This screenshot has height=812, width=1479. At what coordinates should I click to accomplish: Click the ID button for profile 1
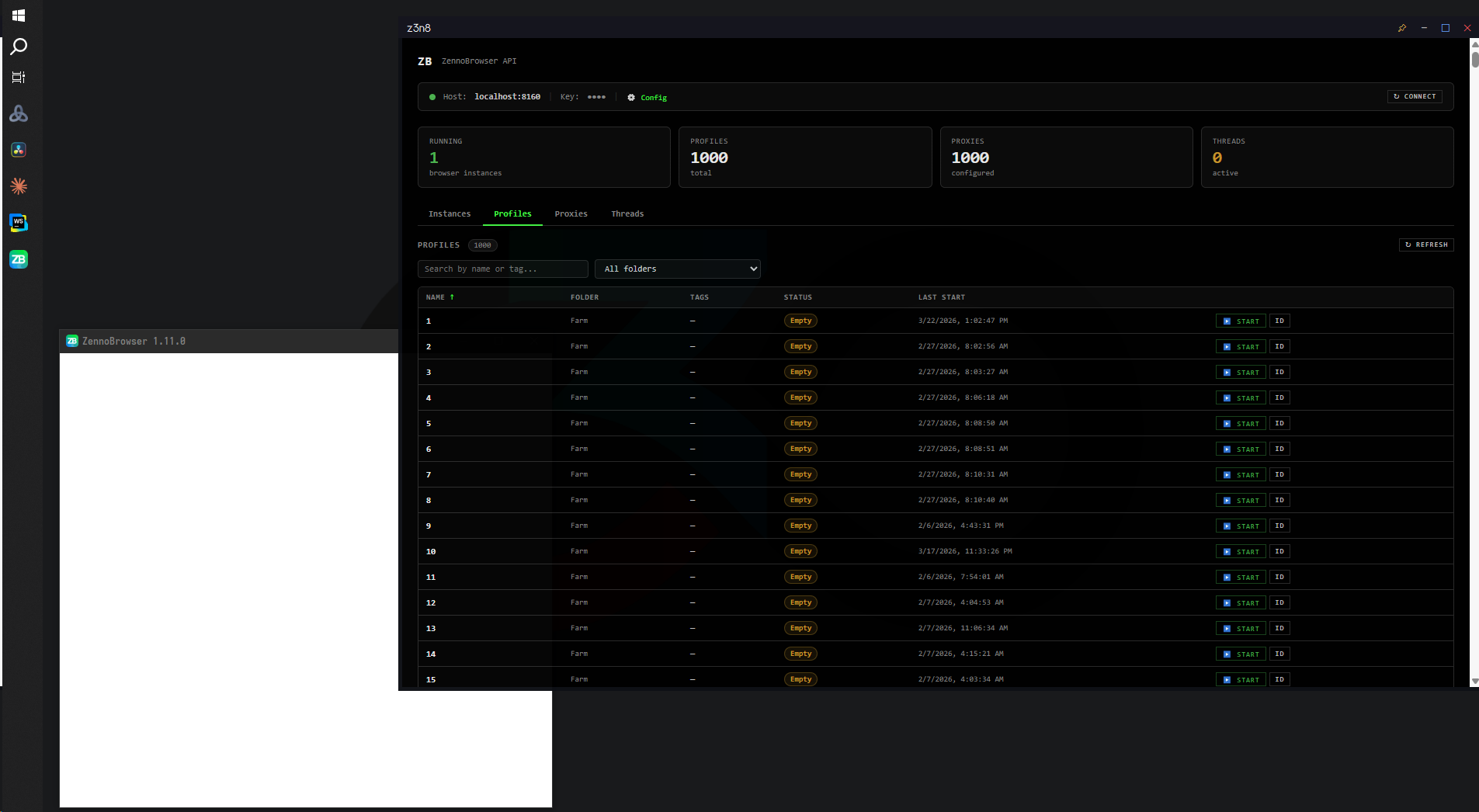click(x=1279, y=321)
